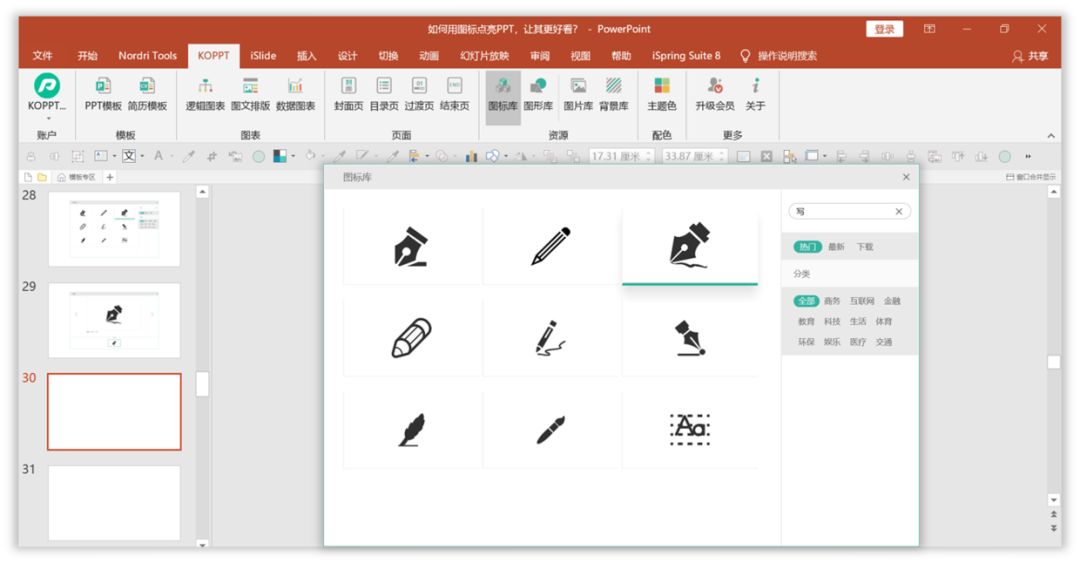Open the 背景库 background library
Image resolution: width=1080 pixels, height=563 pixels.
pyautogui.click(x=613, y=93)
